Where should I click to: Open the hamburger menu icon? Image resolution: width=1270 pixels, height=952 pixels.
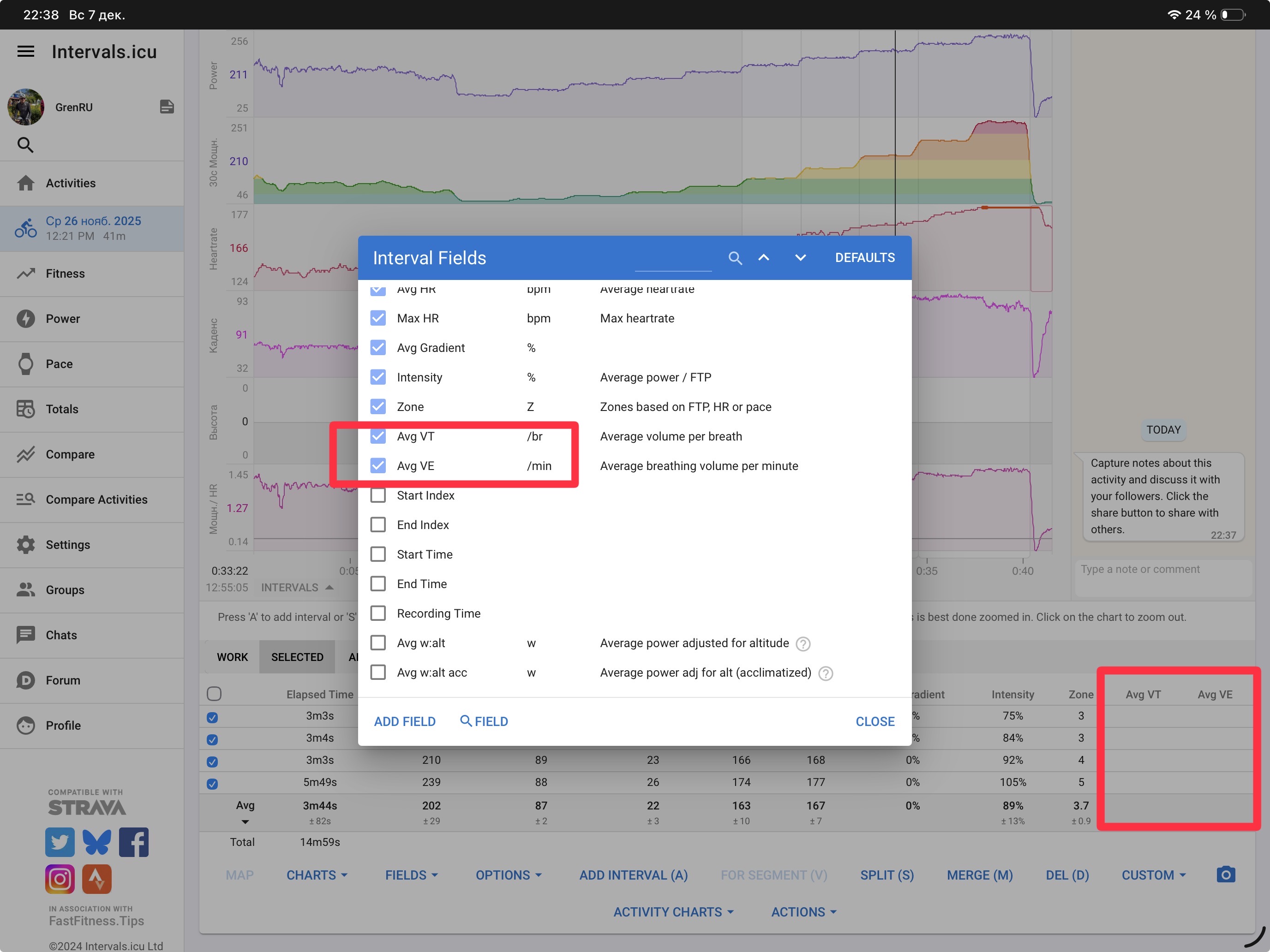click(25, 52)
